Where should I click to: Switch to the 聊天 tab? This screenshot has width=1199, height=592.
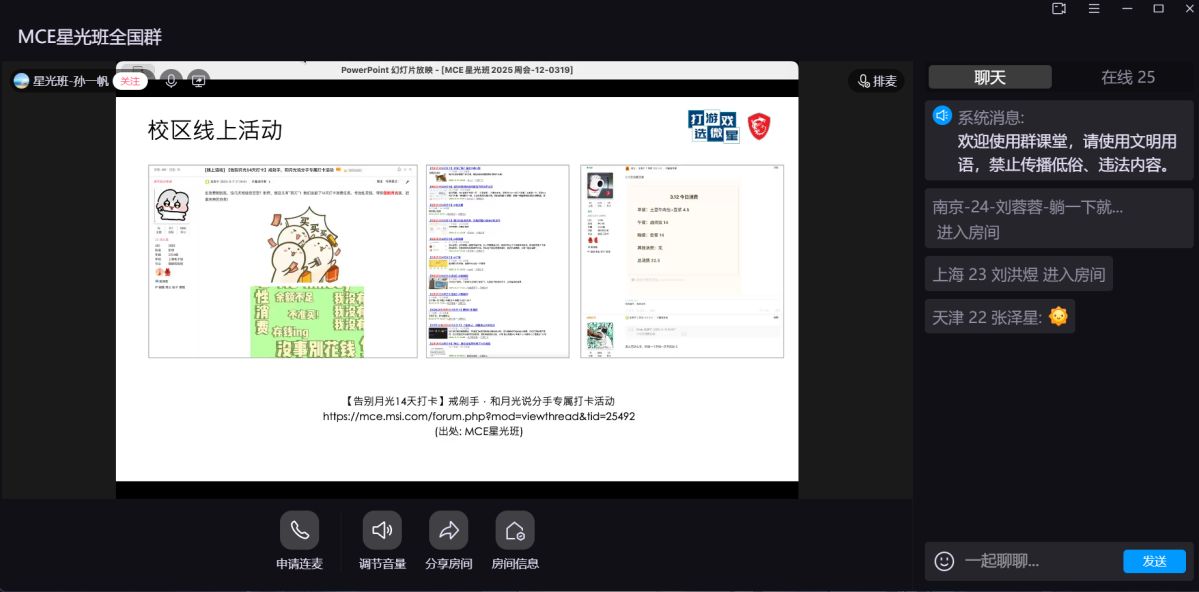tap(990, 77)
